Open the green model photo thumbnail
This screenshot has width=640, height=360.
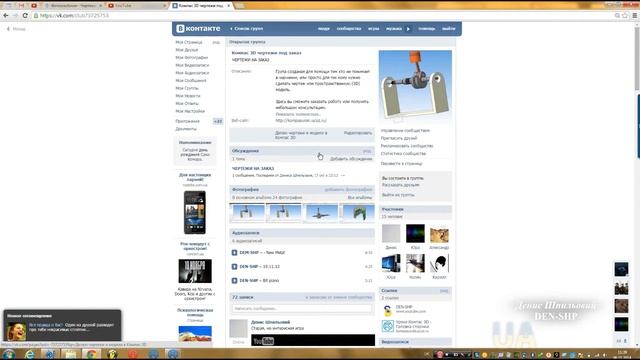358,213
